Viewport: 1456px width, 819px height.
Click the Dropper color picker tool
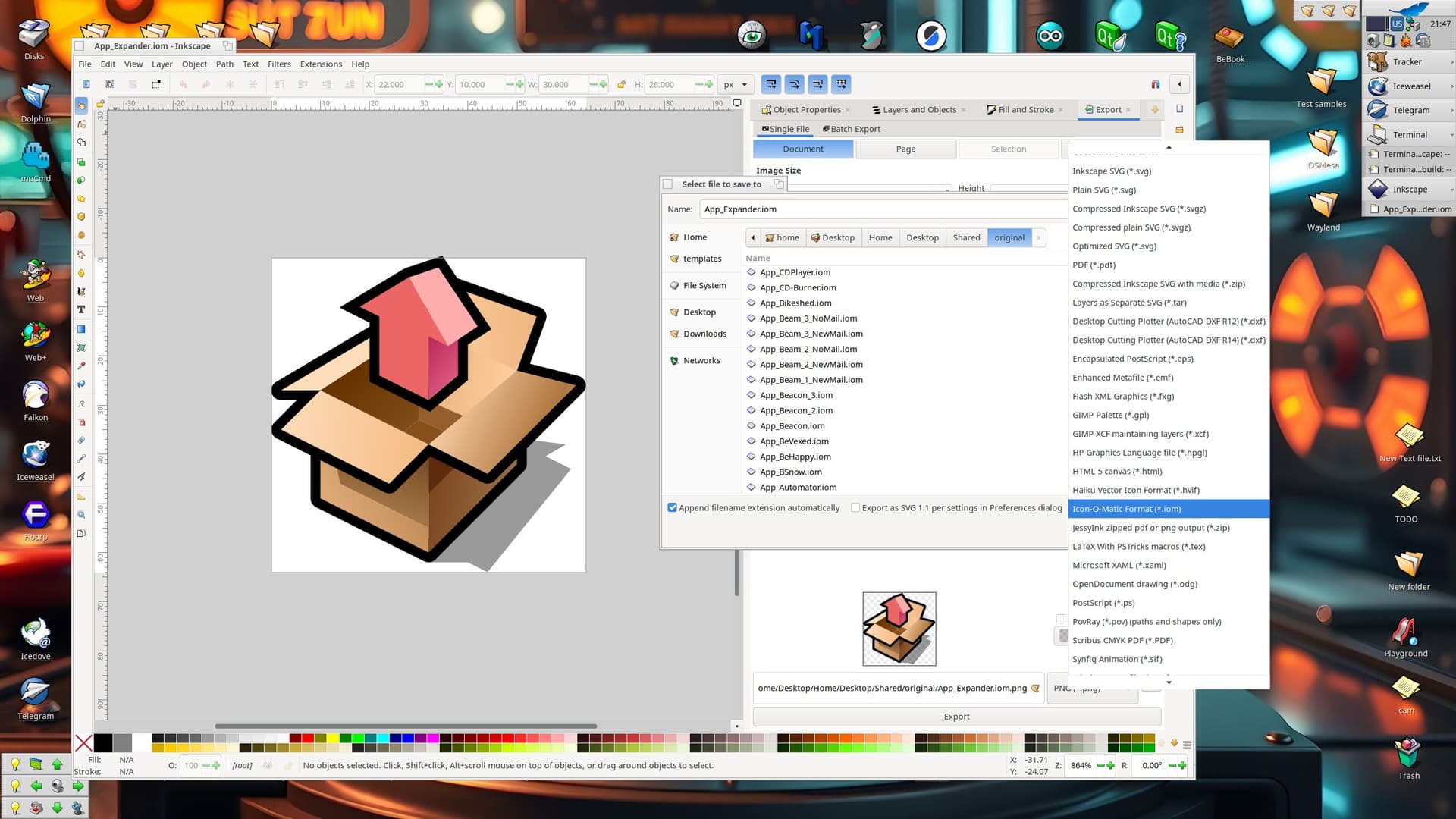click(81, 366)
